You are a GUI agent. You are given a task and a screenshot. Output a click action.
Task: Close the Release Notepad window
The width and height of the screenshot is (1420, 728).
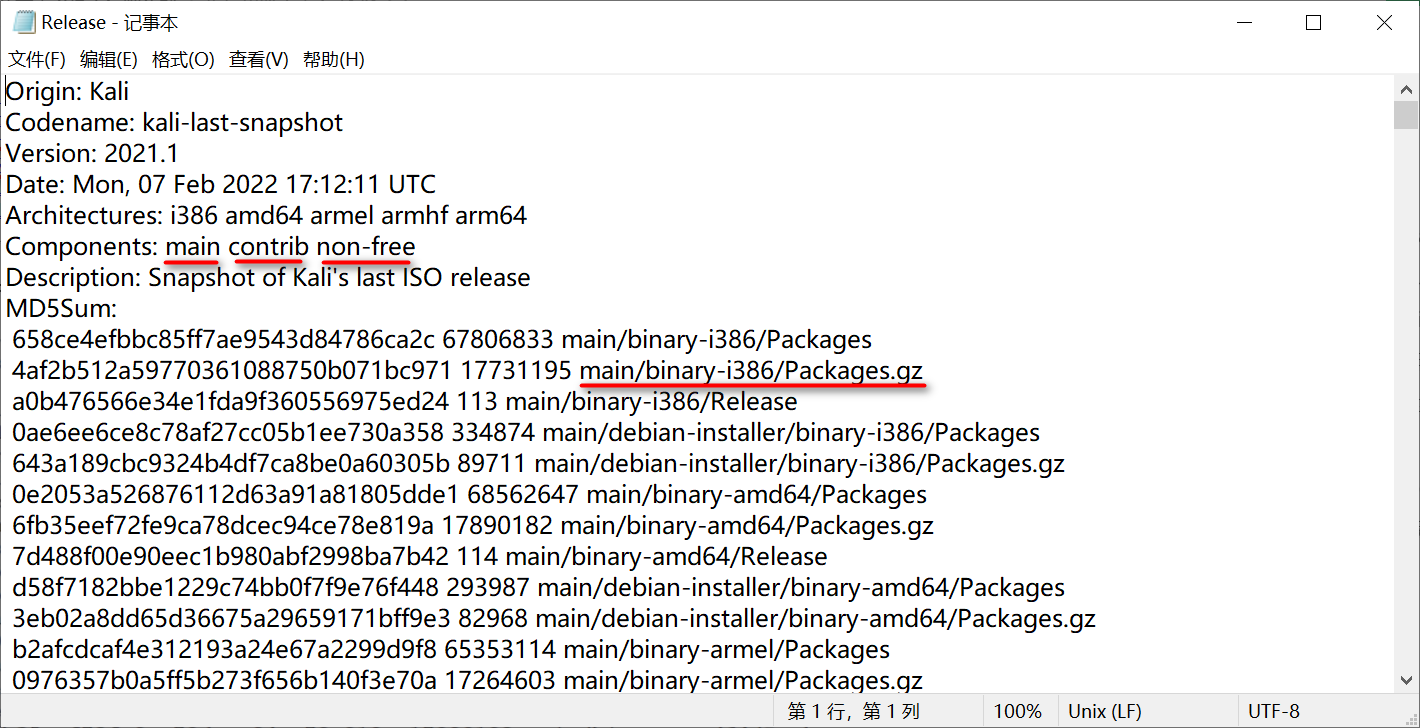tap(1384, 22)
